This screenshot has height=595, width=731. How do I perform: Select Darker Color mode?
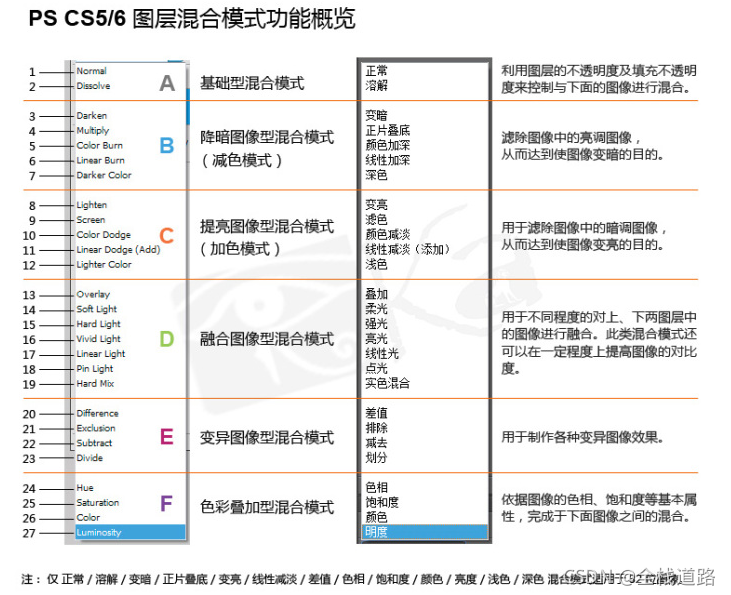pos(103,175)
